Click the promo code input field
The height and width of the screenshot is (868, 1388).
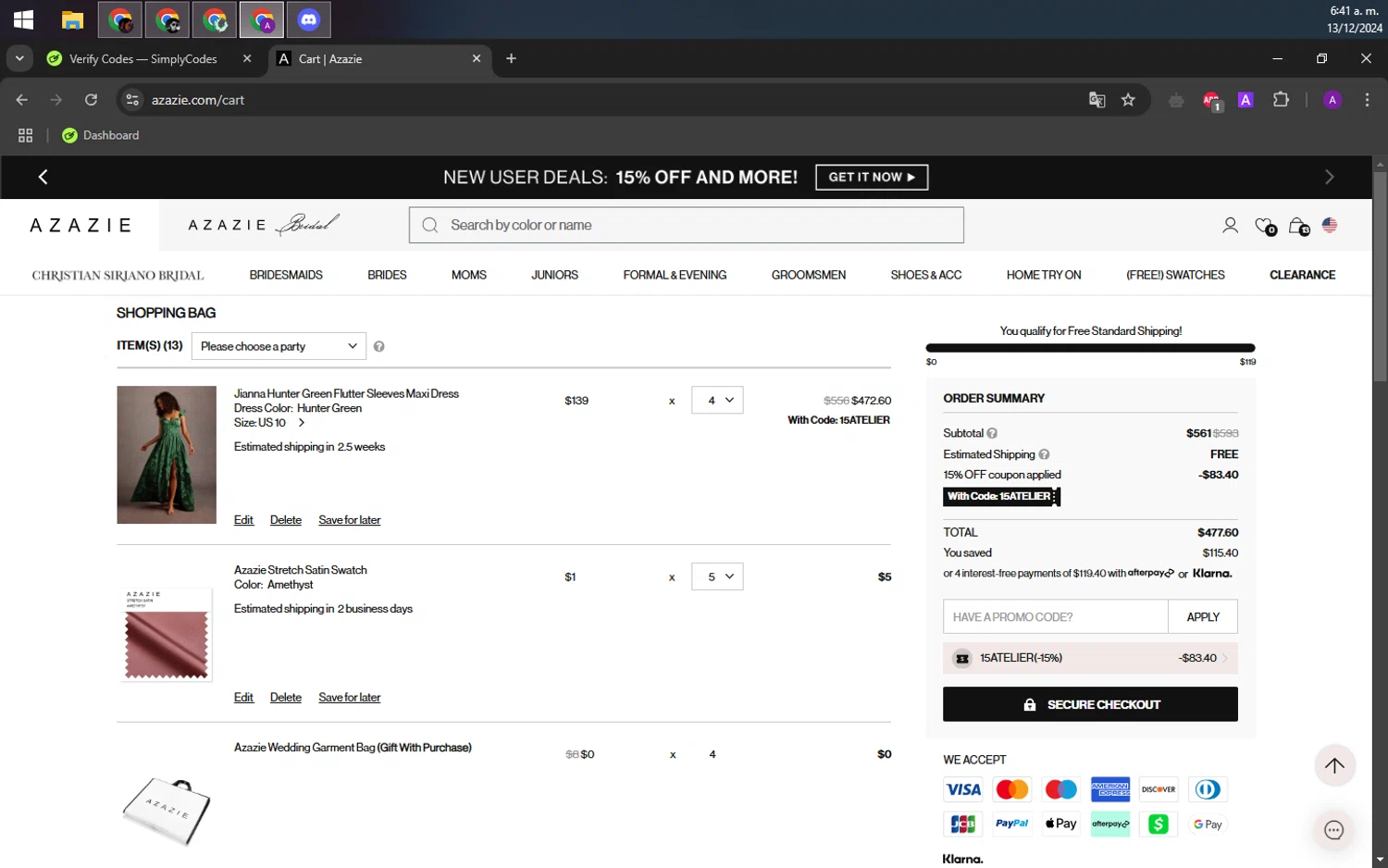click(x=1055, y=617)
